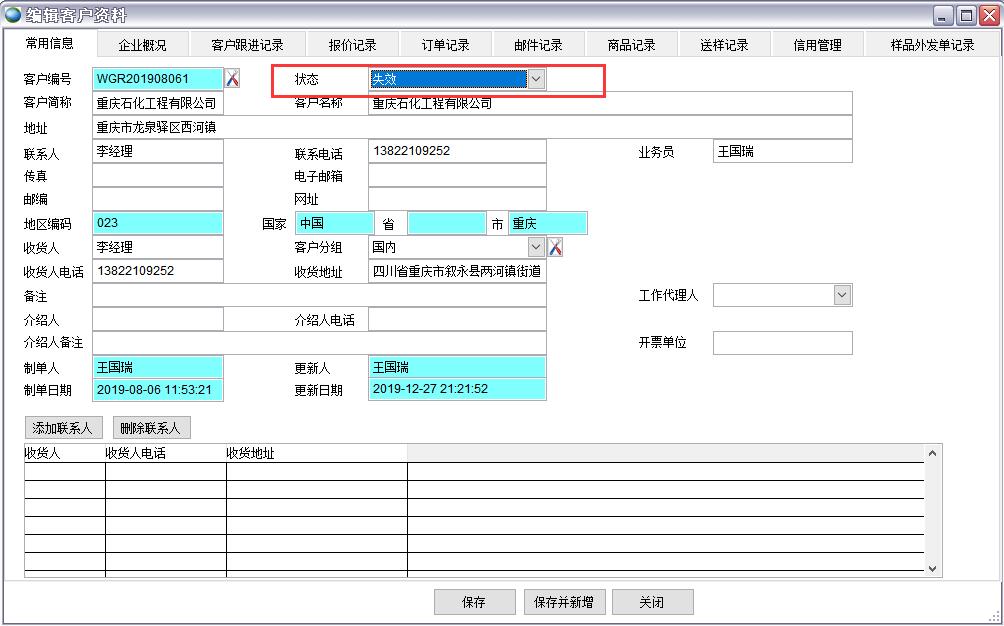
Task: Click the 保存并新增 button
Action: click(563, 602)
